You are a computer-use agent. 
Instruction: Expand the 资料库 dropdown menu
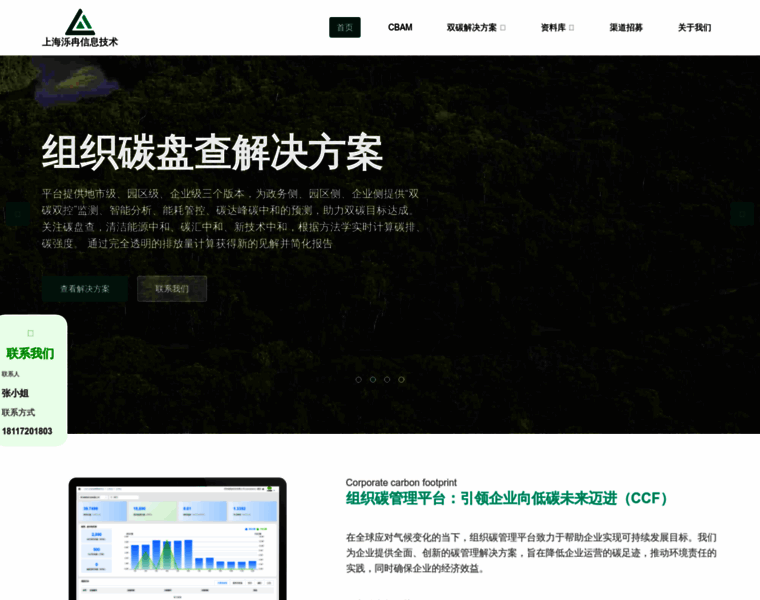[557, 28]
